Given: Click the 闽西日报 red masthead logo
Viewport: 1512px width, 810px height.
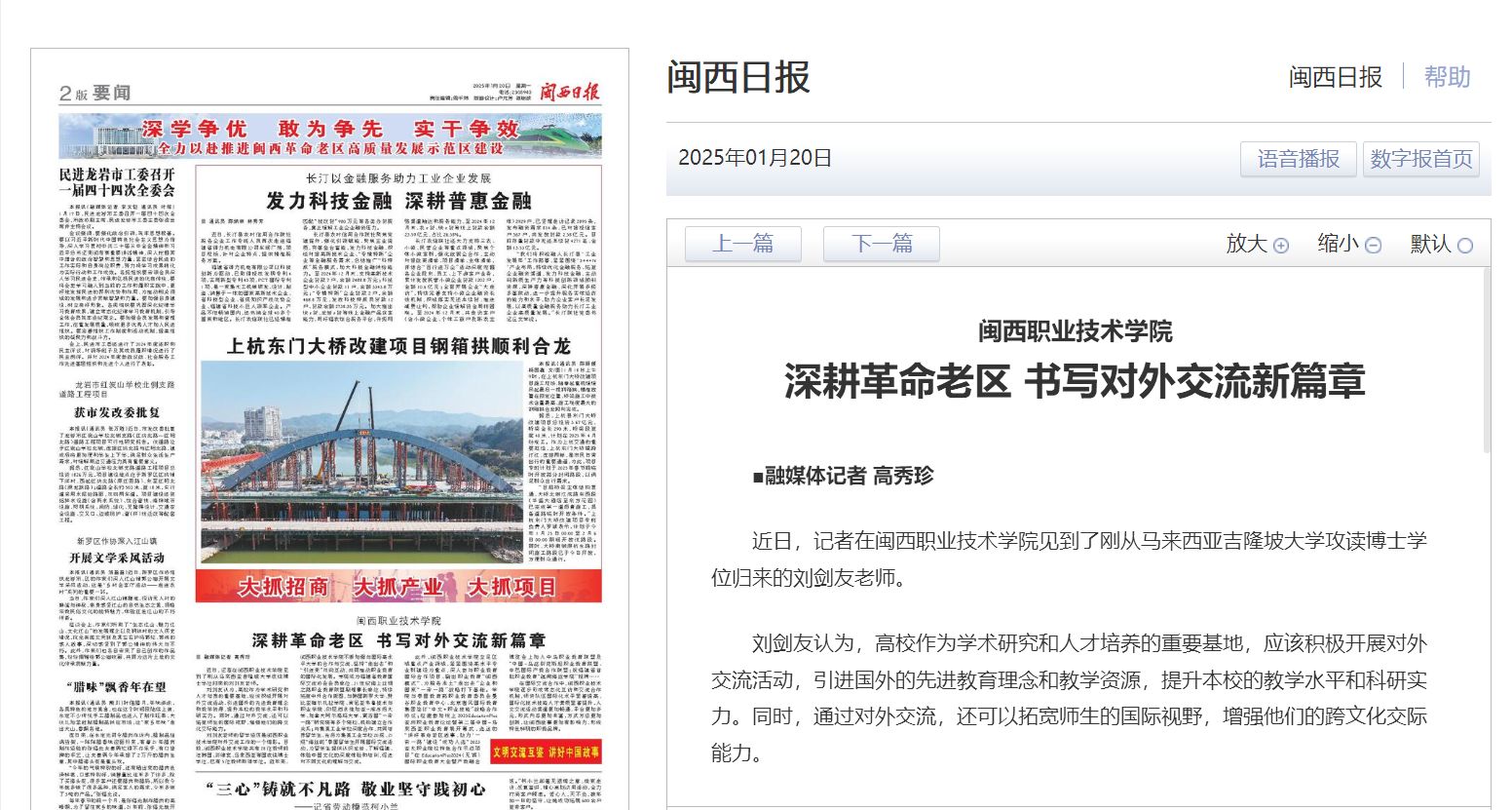Looking at the screenshot, I should tap(570, 93).
